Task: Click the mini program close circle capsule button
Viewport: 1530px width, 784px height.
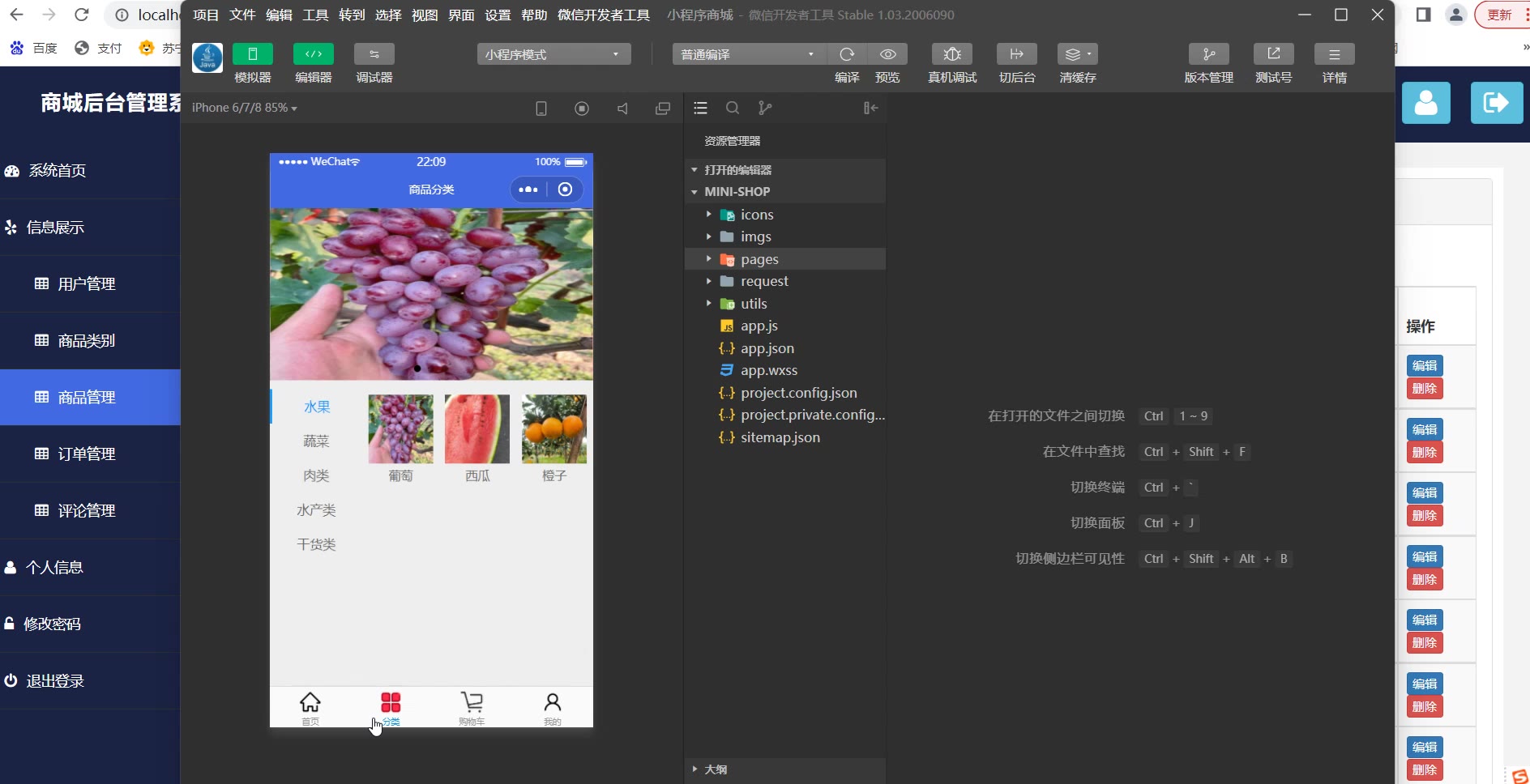Action: pos(566,190)
